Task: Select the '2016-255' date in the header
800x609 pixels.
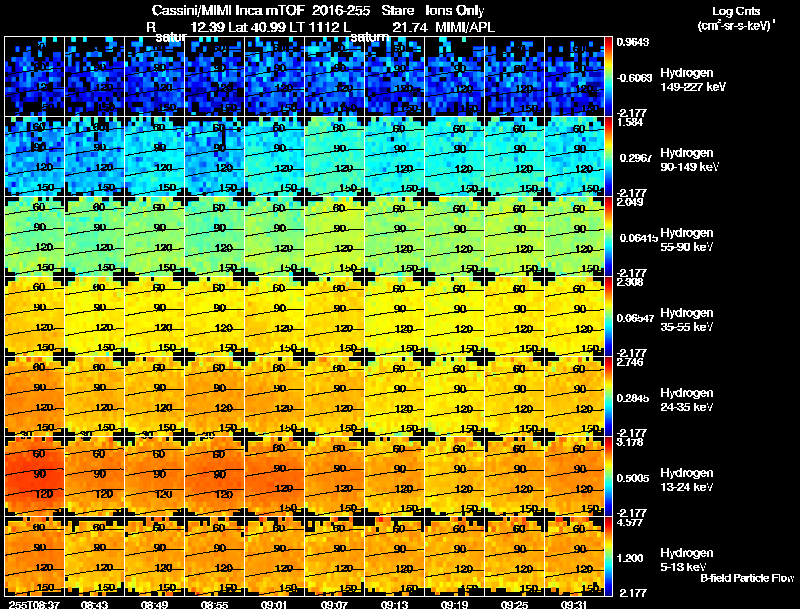Action: 341,11
